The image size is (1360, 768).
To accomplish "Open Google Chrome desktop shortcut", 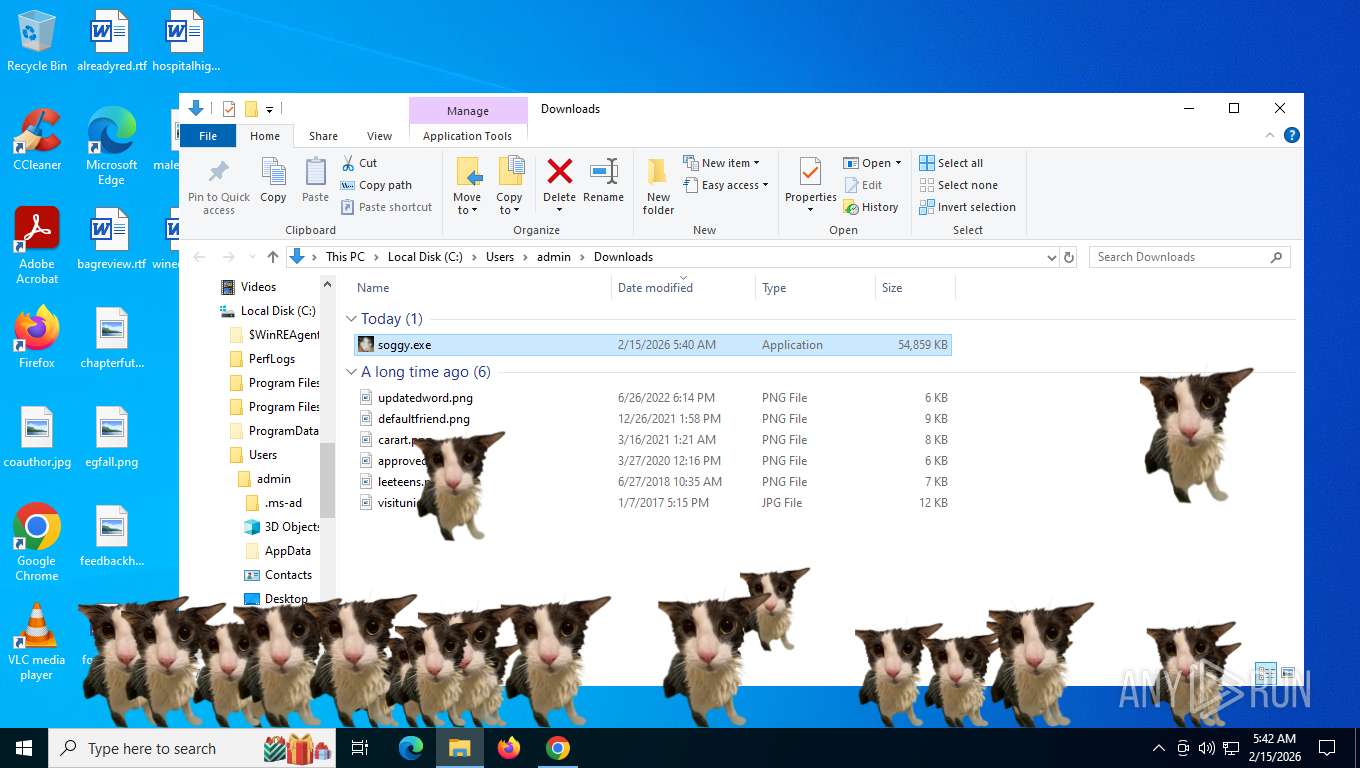I will pos(37,542).
